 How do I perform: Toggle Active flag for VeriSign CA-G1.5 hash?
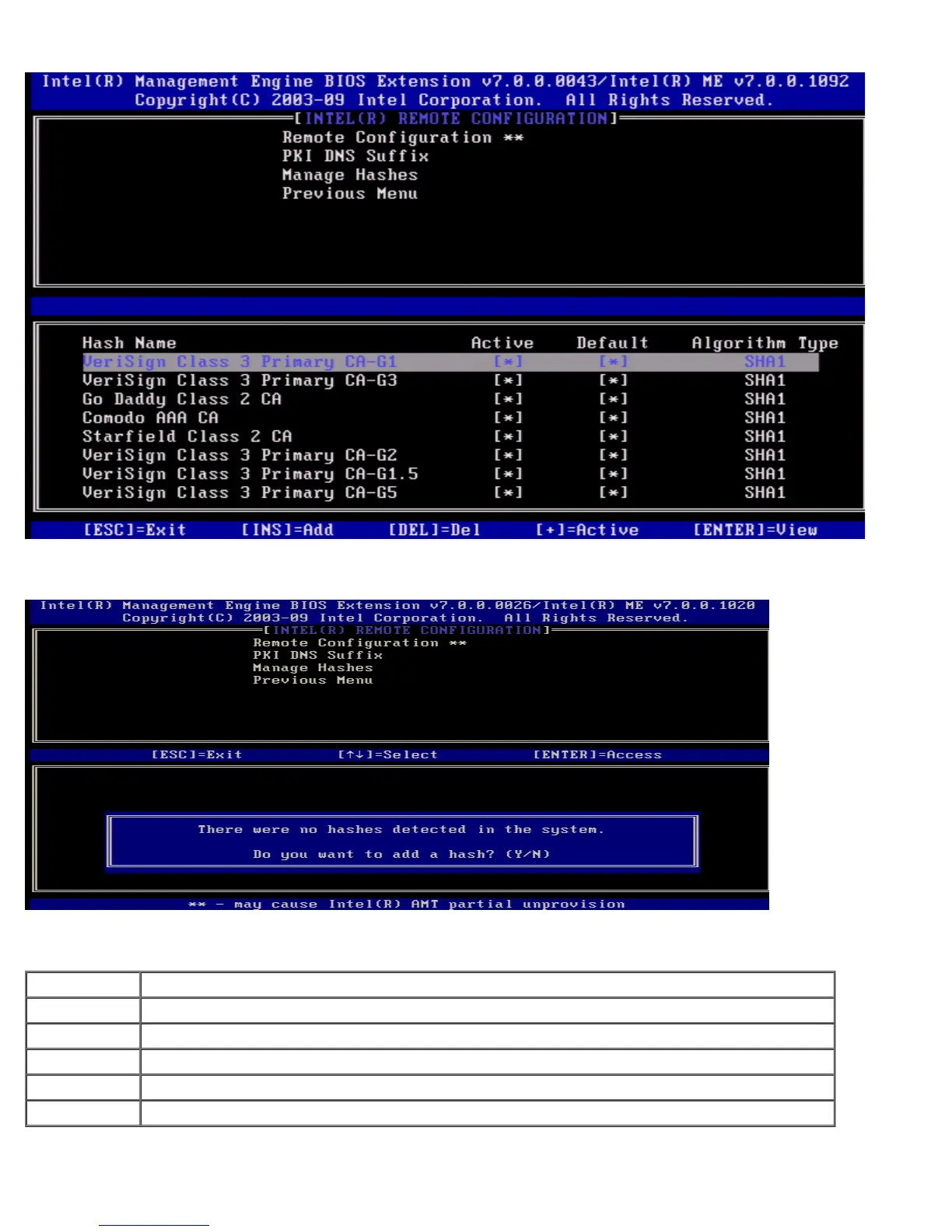(509, 474)
